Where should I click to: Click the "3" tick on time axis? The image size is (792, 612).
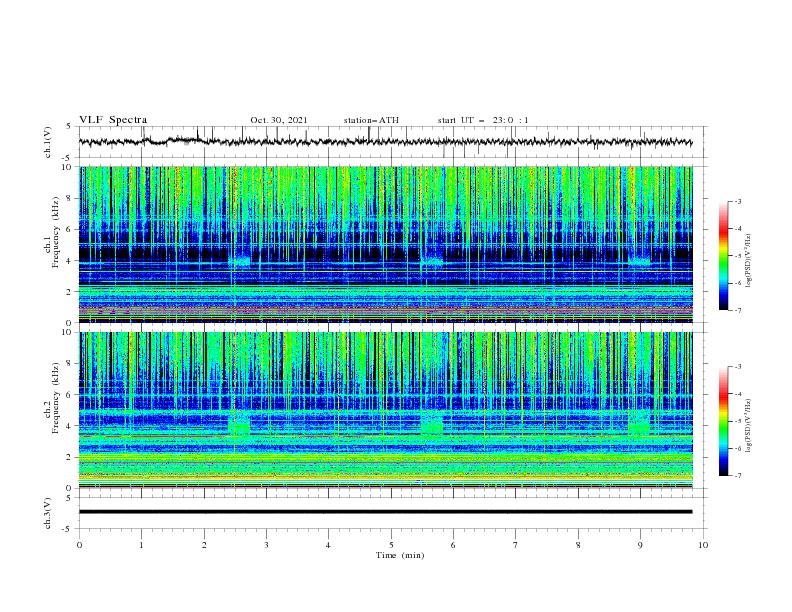pyautogui.click(x=266, y=545)
